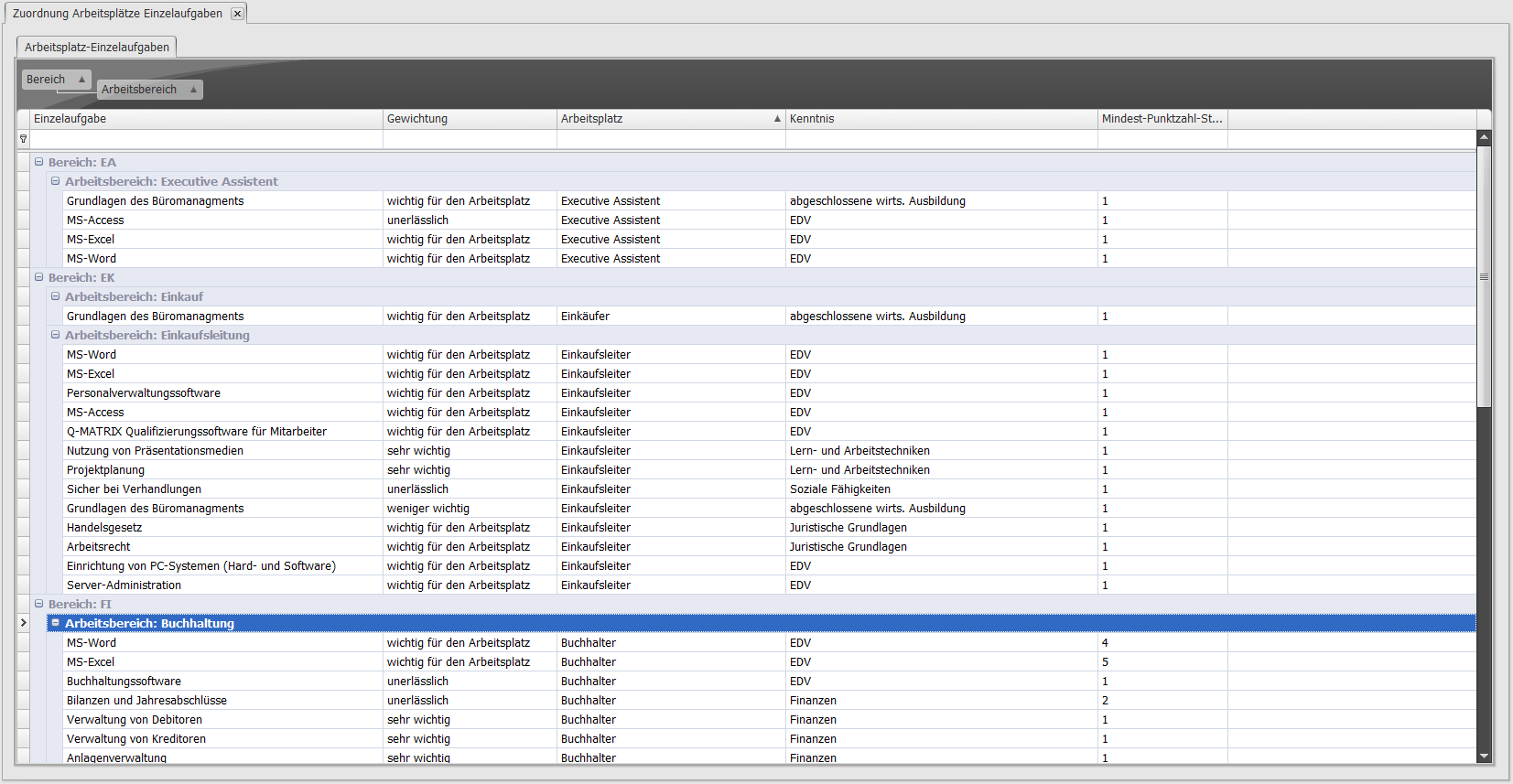Close the Zuordnung Arbeitsplätze Einzelaufgaben tab
This screenshot has height=784, width=1513.
pyautogui.click(x=237, y=14)
